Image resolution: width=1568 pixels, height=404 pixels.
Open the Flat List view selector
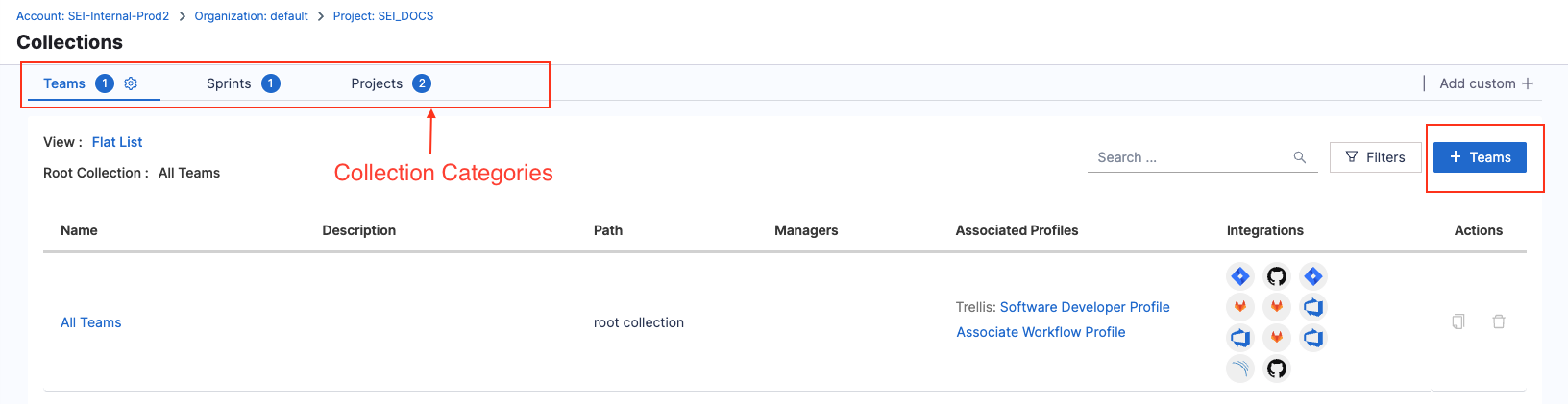117,142
